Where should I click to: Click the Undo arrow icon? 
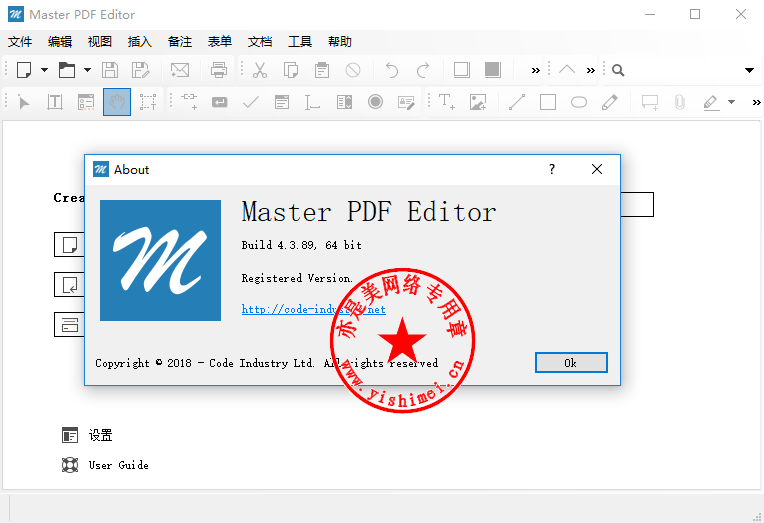click(x=392, y=70)
